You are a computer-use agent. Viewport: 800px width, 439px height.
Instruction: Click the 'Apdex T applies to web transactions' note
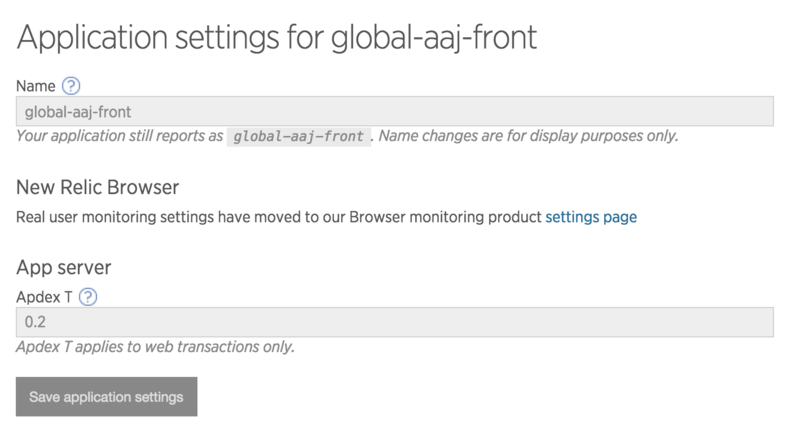(x=155, y=347)
